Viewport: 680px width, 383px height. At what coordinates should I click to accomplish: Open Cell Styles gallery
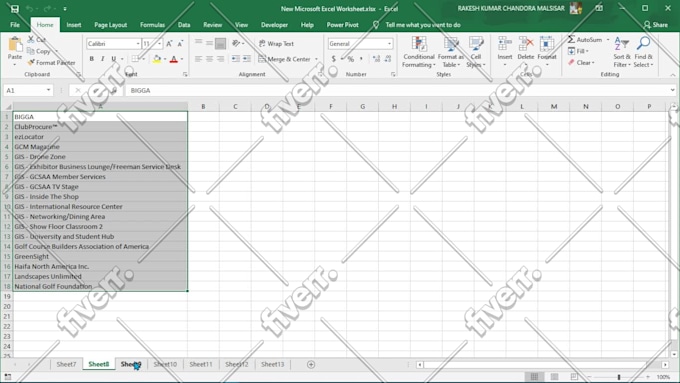pos(476,52)
